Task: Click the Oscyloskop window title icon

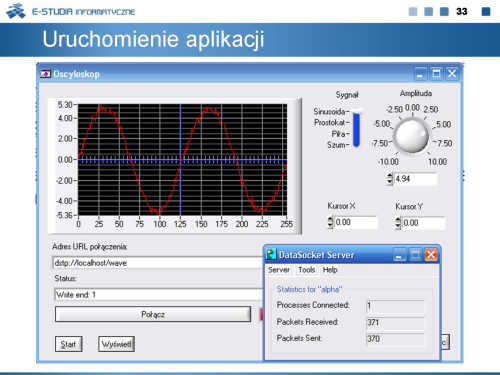Action: pyautogui.click(x=45, y=74)
